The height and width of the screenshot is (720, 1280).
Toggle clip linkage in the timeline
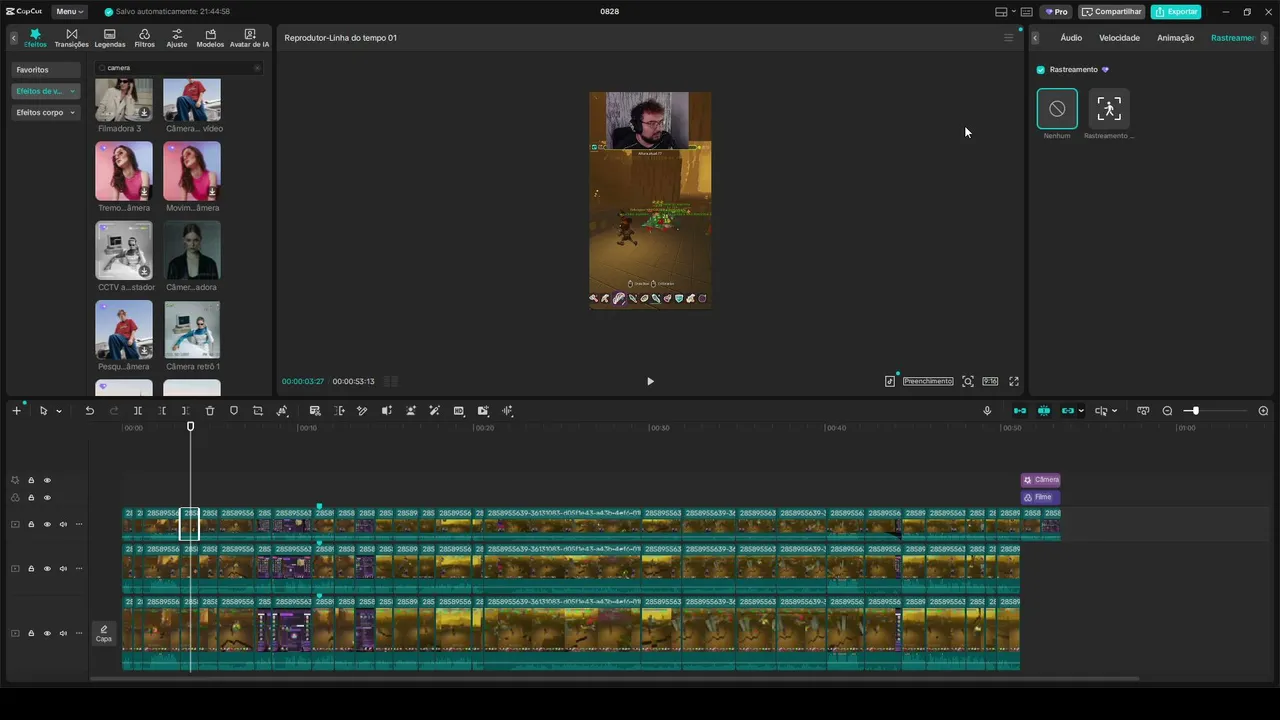coord(1068,411)
